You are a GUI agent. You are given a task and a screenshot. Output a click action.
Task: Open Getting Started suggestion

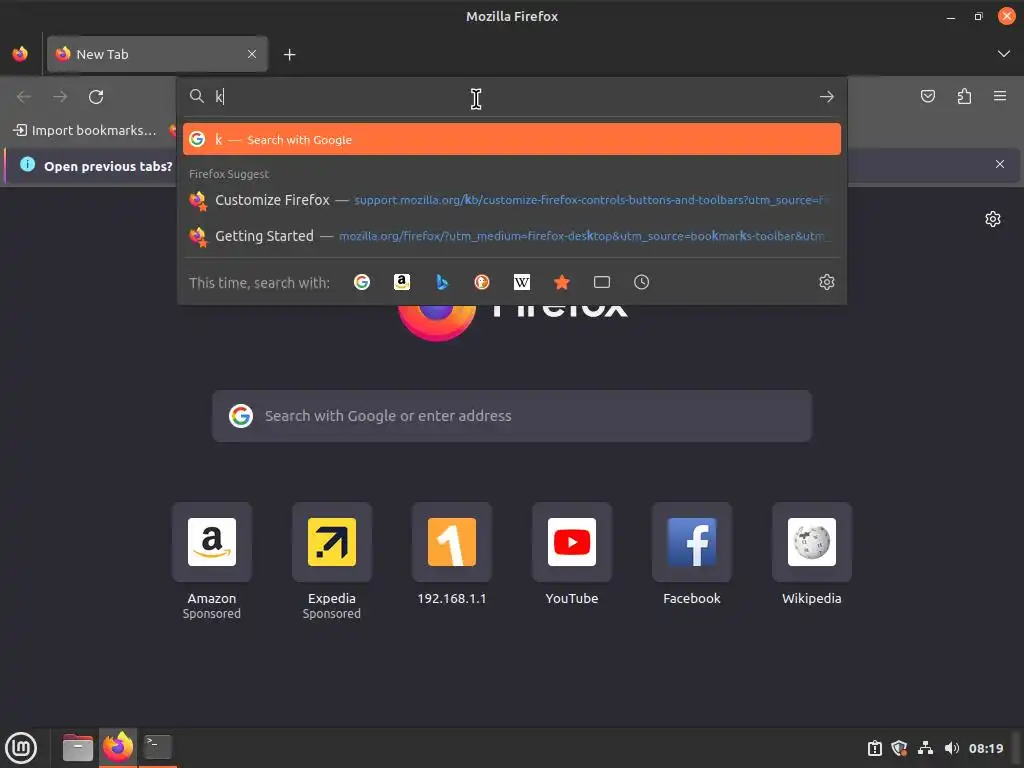(x=512, y=236)
